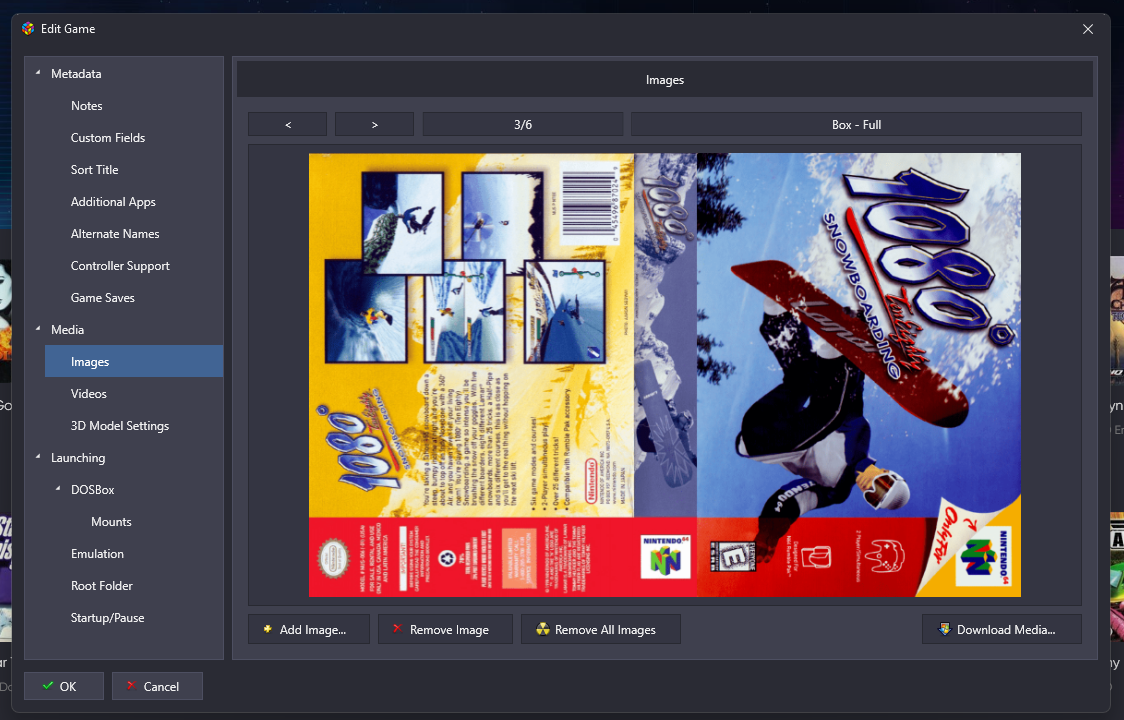Open the Custom Fields page
The image size is (1124, 720).
pyautogui.click(x=108, y=138)
